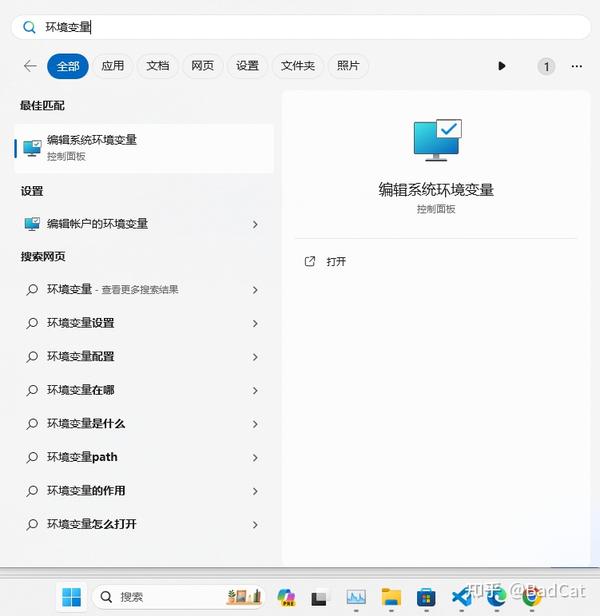Image resolution: width=600 pixels, height=616 pixels.
Task: Open the three-dot more options menu
Action: tap(576, 66)
